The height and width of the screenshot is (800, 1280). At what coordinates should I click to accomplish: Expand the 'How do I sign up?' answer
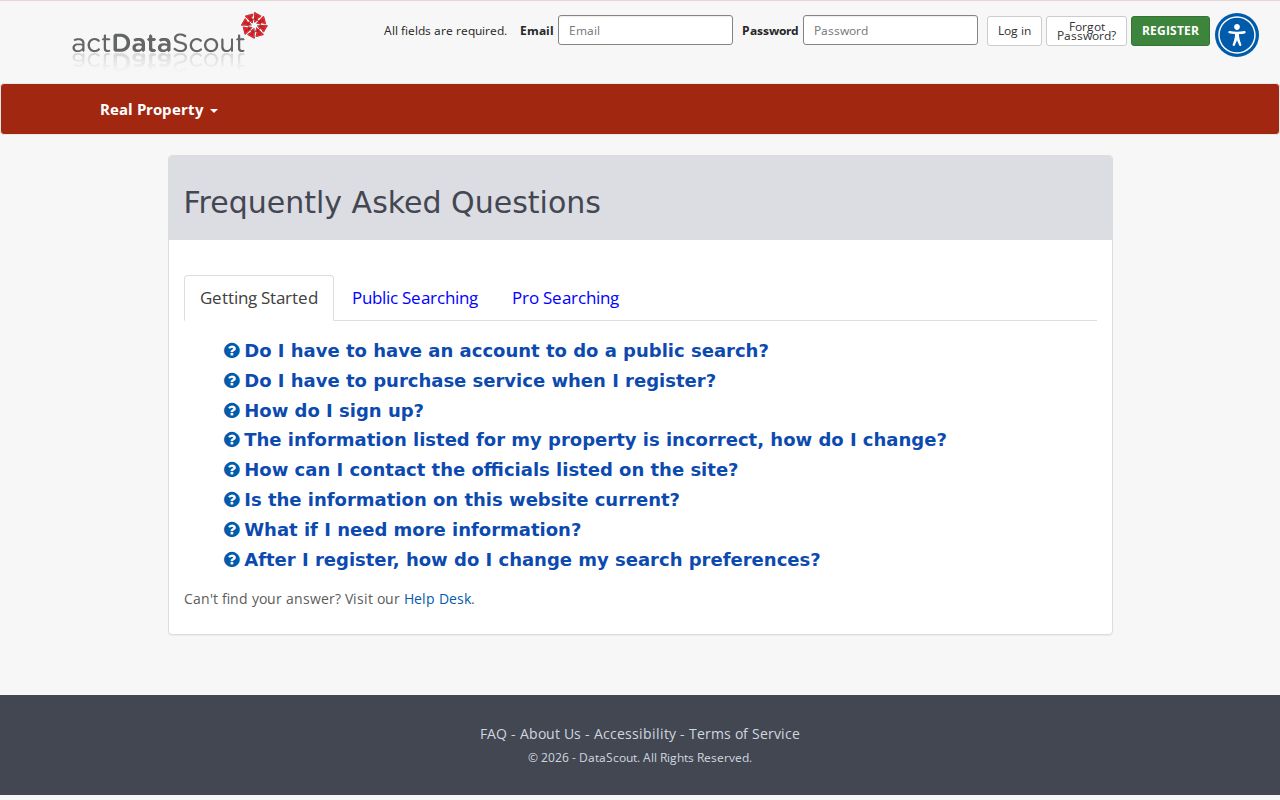tap(334, 411)
